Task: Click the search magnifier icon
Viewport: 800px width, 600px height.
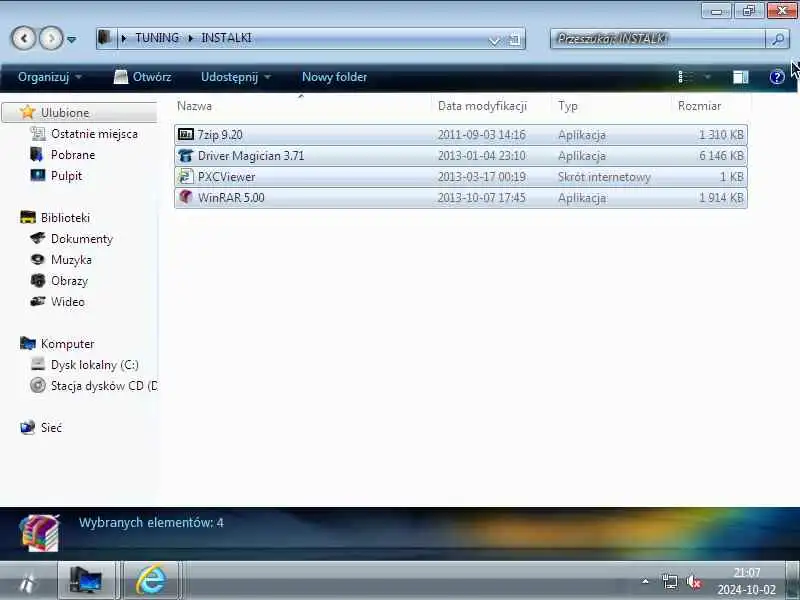Action: click(777, 39)
